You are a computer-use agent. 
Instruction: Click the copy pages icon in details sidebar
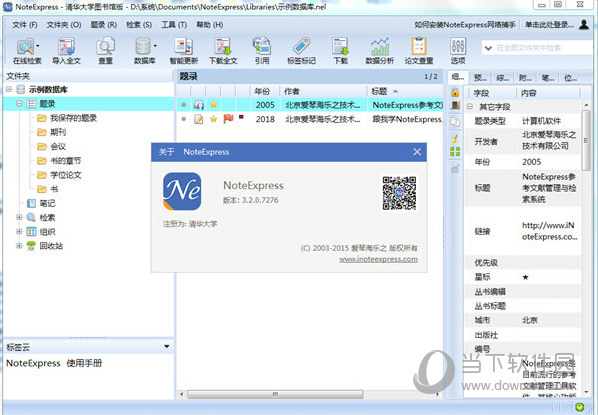[455, 122]
